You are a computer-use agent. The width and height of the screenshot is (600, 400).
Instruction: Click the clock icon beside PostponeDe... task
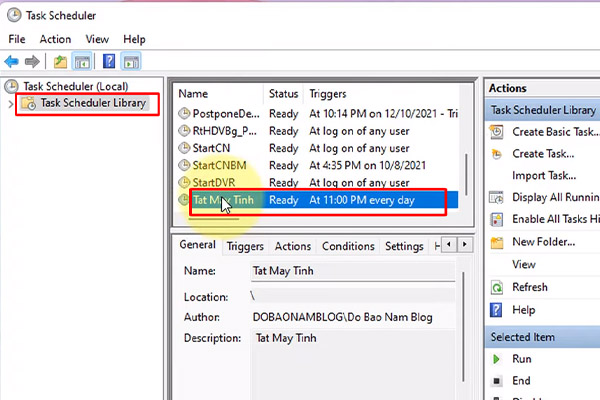184,113
